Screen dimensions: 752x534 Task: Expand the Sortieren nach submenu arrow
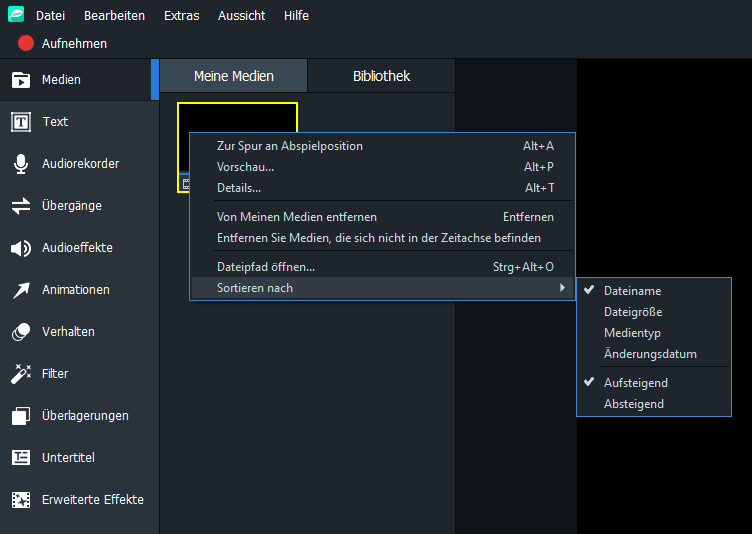tap(562, 288)
